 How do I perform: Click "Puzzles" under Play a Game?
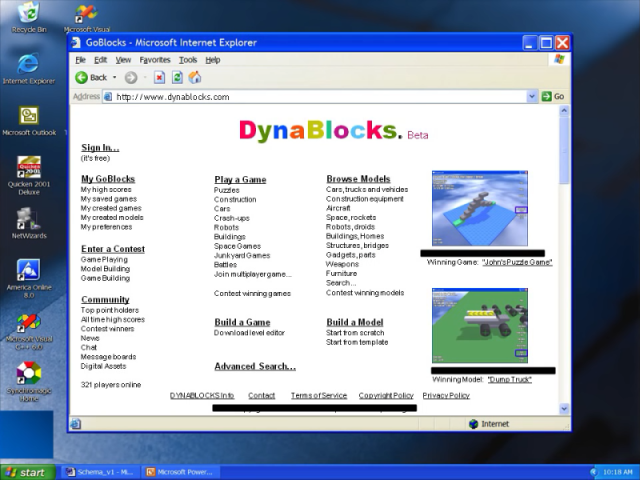point(227,190)
